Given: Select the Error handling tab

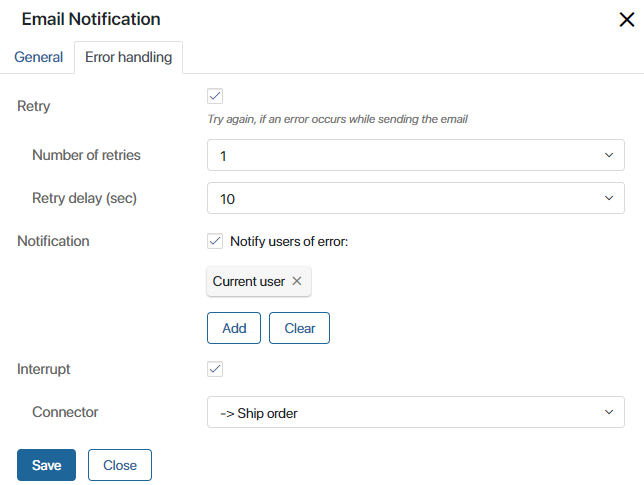Looking at the screenshot, I should click(x=129, y=57).
